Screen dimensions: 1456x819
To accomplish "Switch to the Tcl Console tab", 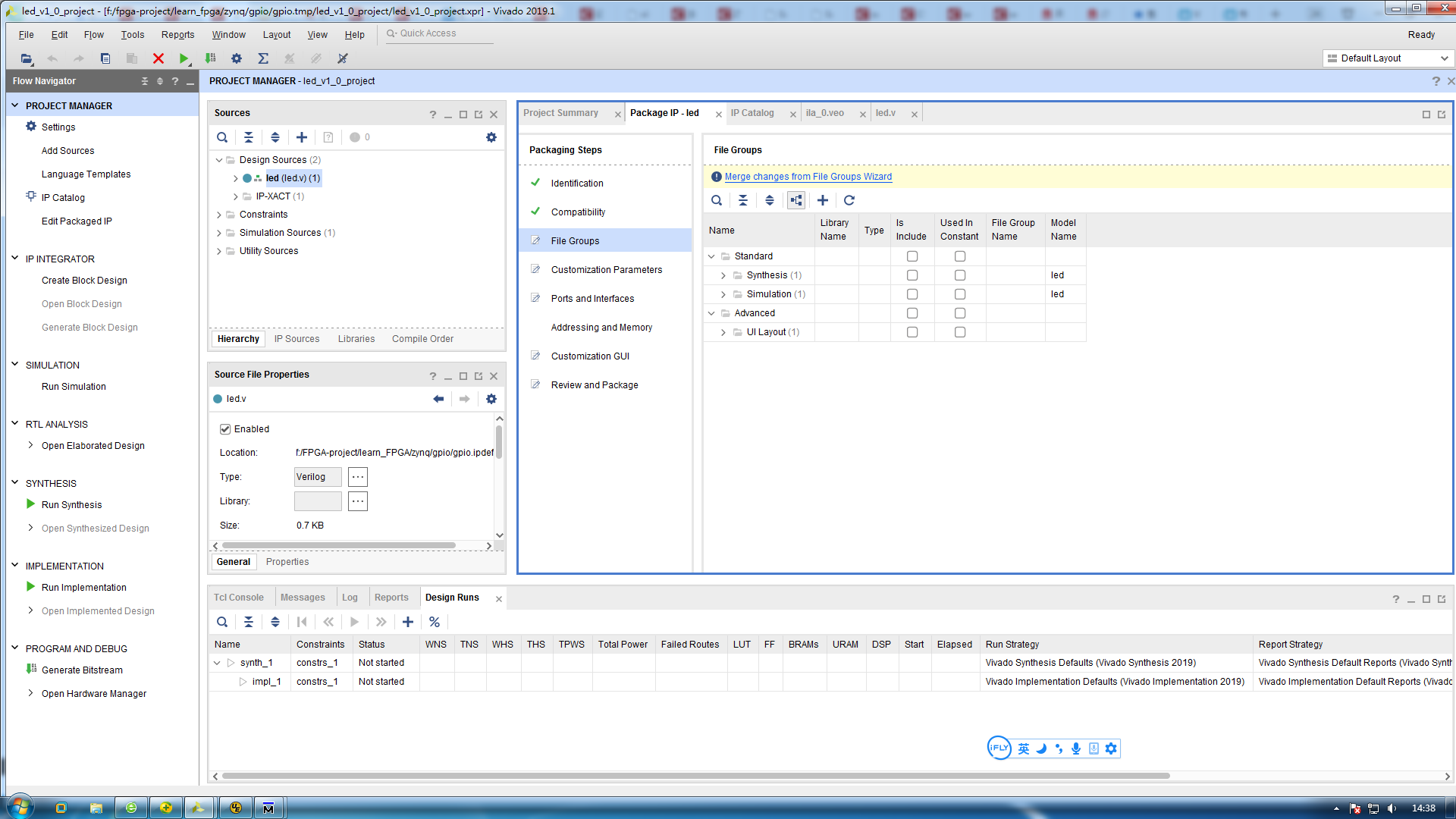I will point(239,598).
